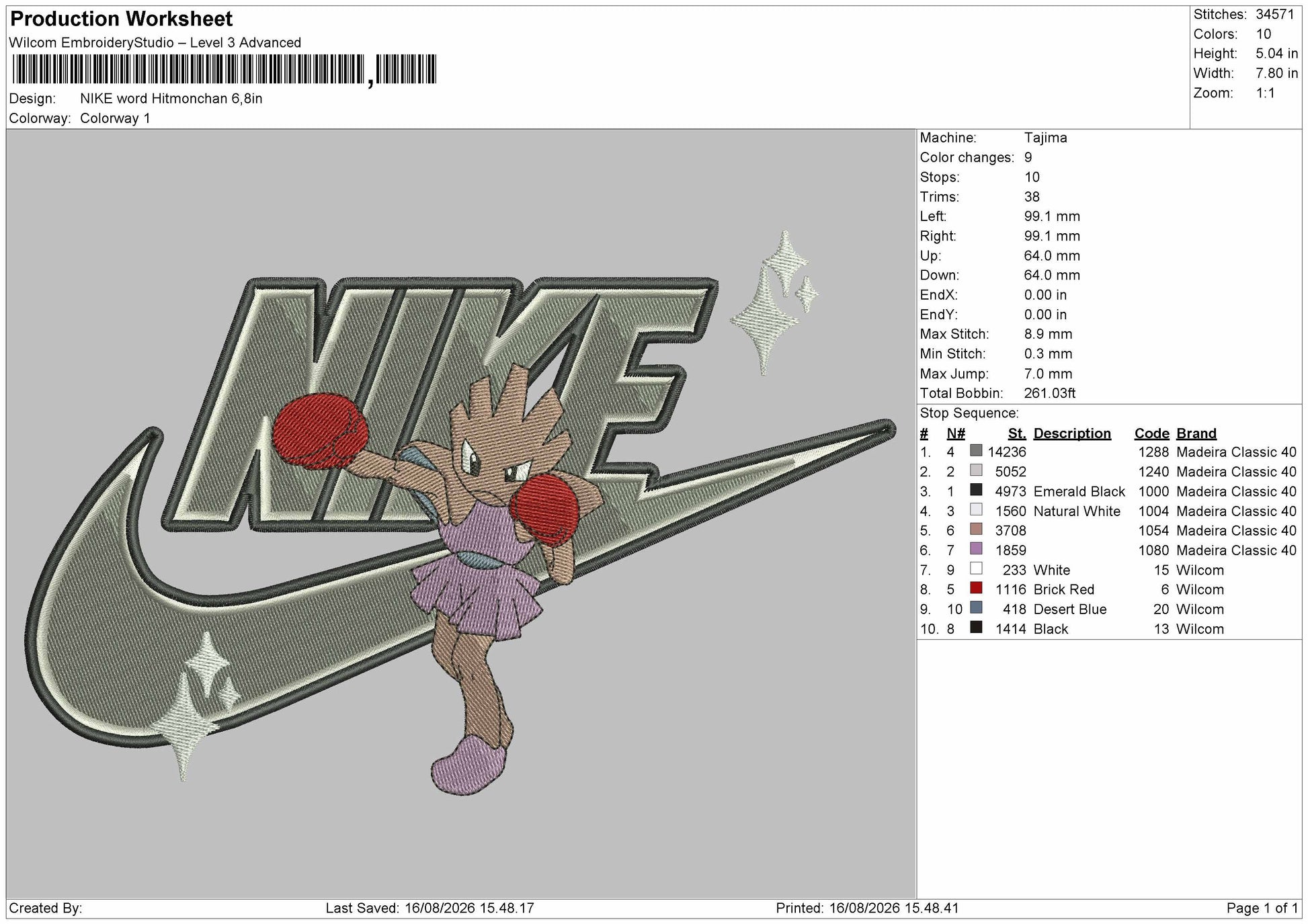The height and width of the screenshot is (924, 1308).
Task: Click the 'Stop Sequence:' label
Action: click(x=969, y=413)
